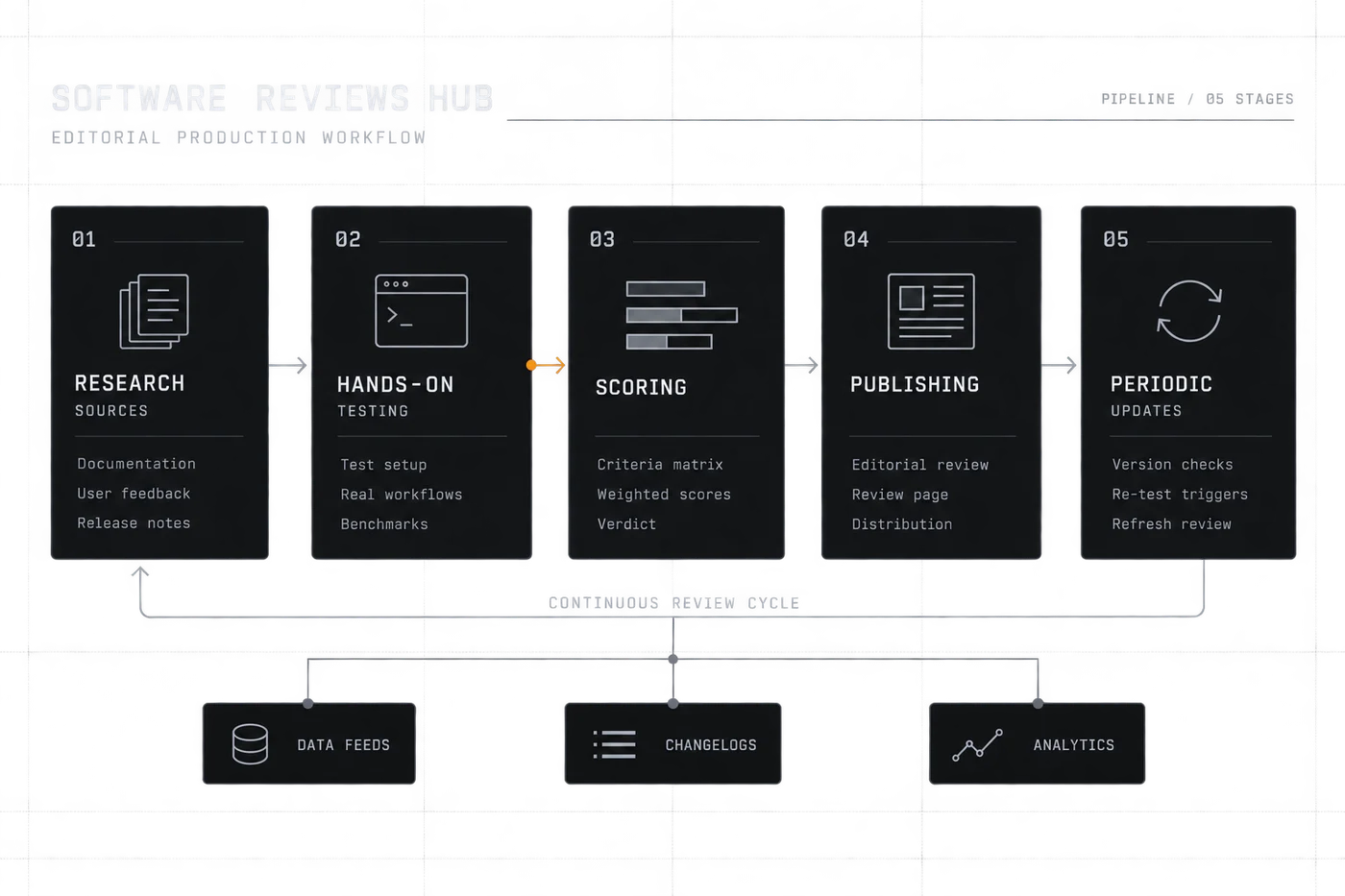Click the User feedback item
Viewport: 1345px width, 896px height.
tap(134, 494)
